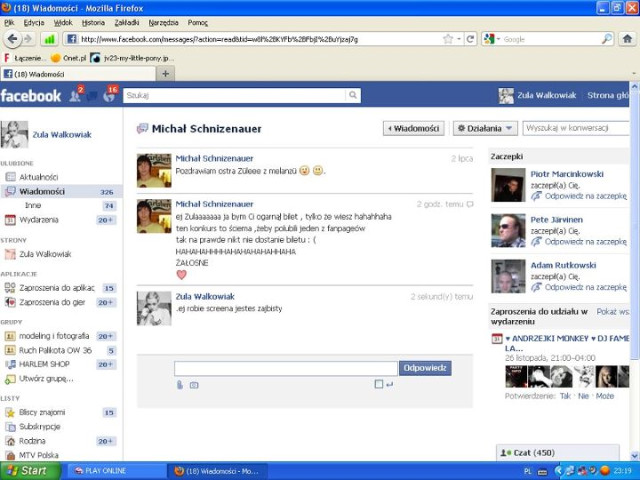Viewport: 640px width, 480px height.
Task: Open the Windows Start button
Action: 30,471
